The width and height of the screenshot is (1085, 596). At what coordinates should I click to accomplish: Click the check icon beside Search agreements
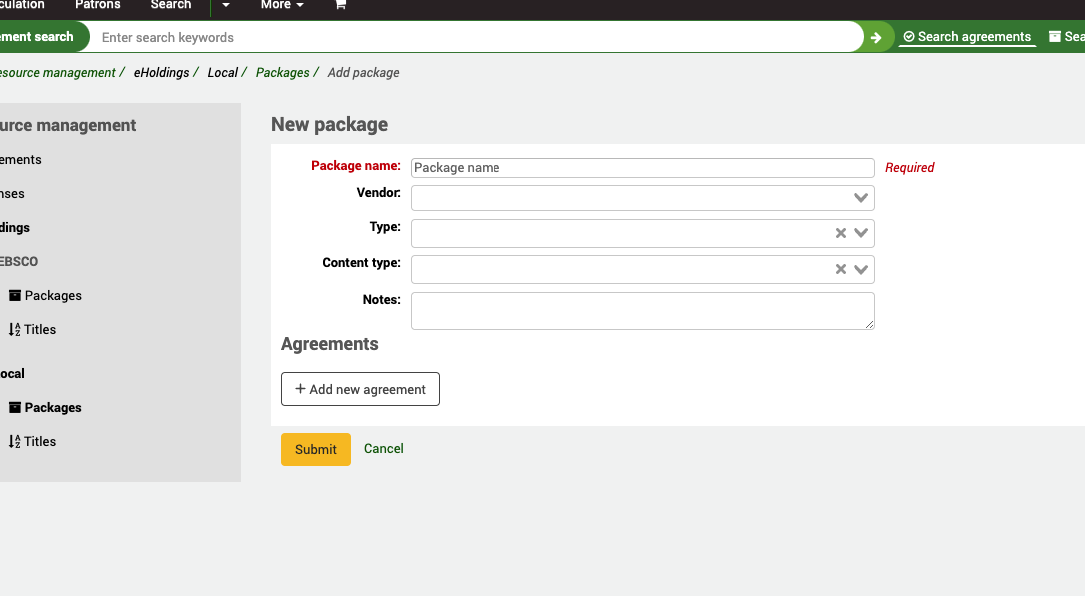tap(907, 37)
